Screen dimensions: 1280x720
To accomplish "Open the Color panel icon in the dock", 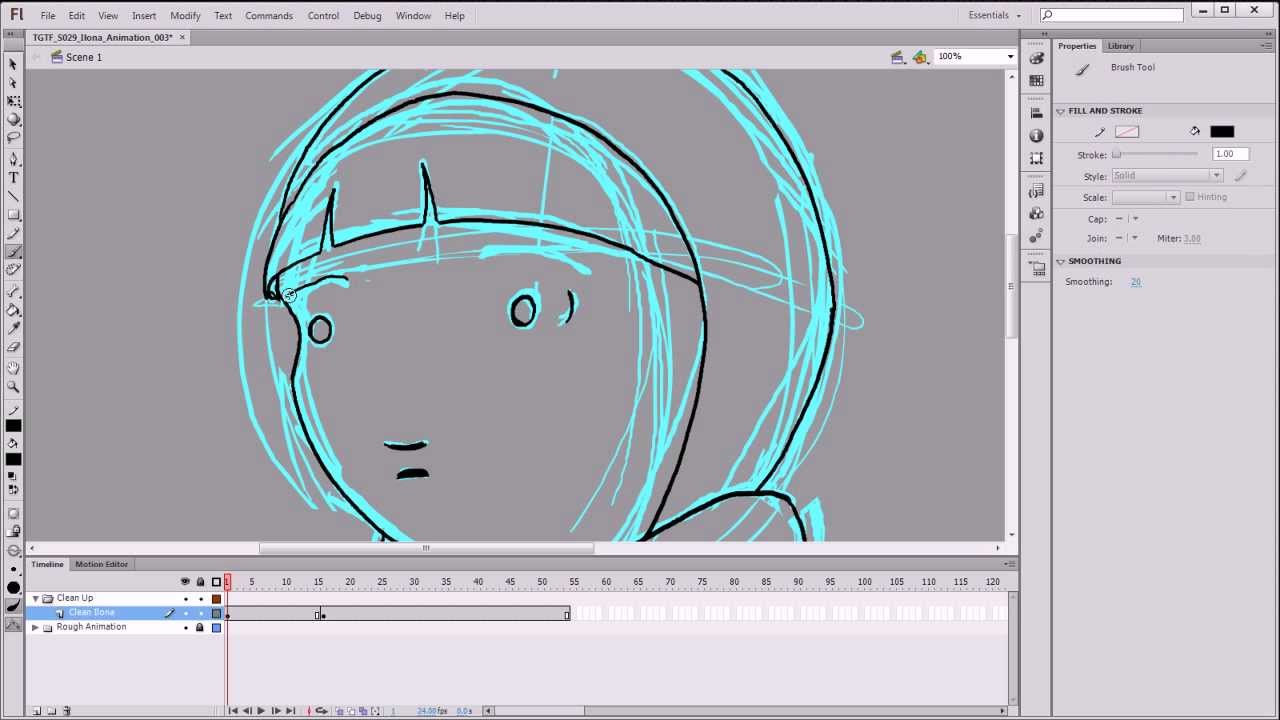I will (x=1036, y=59).
